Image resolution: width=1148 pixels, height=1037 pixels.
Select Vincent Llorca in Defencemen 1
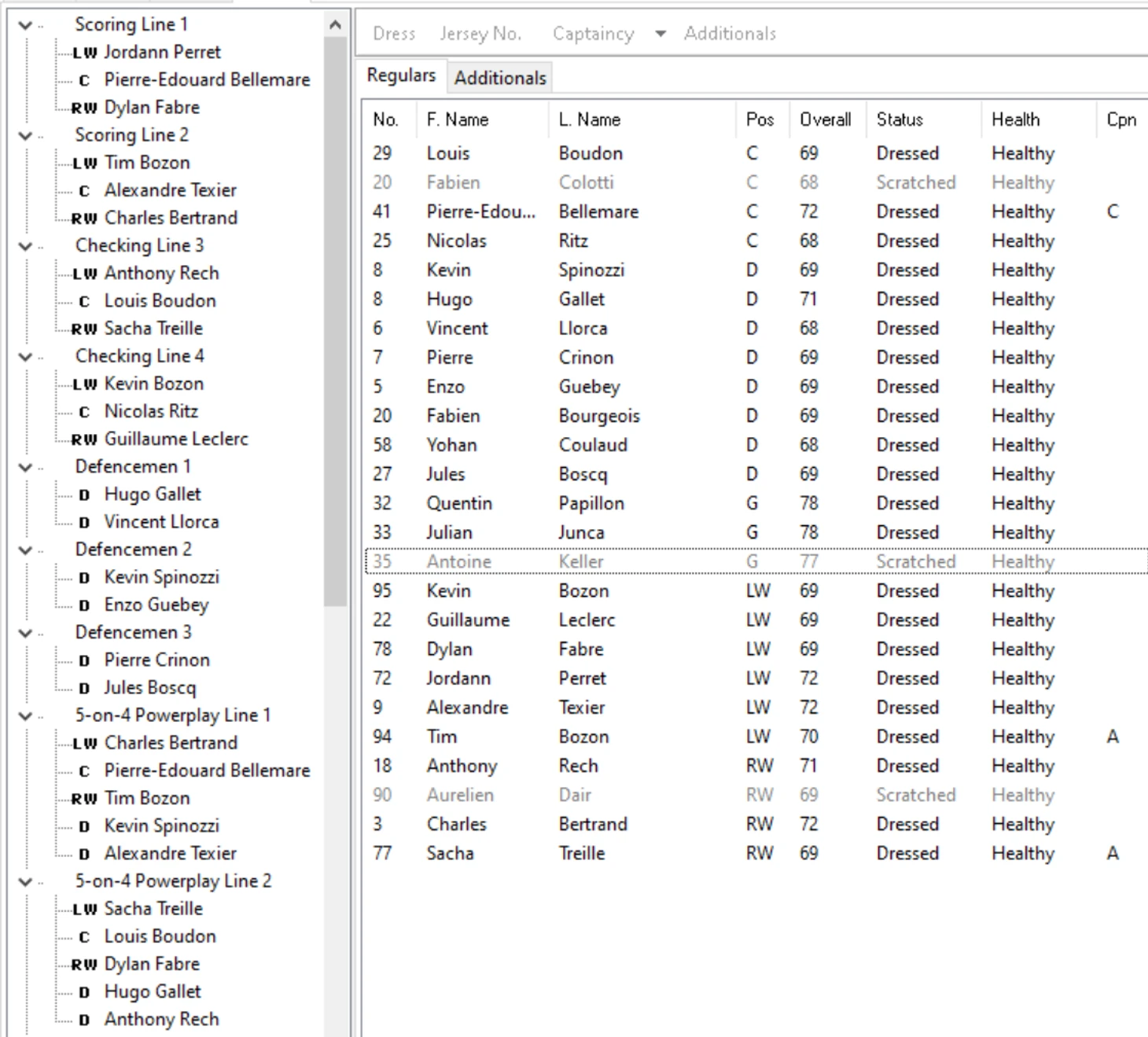click(x=161, y=522)
